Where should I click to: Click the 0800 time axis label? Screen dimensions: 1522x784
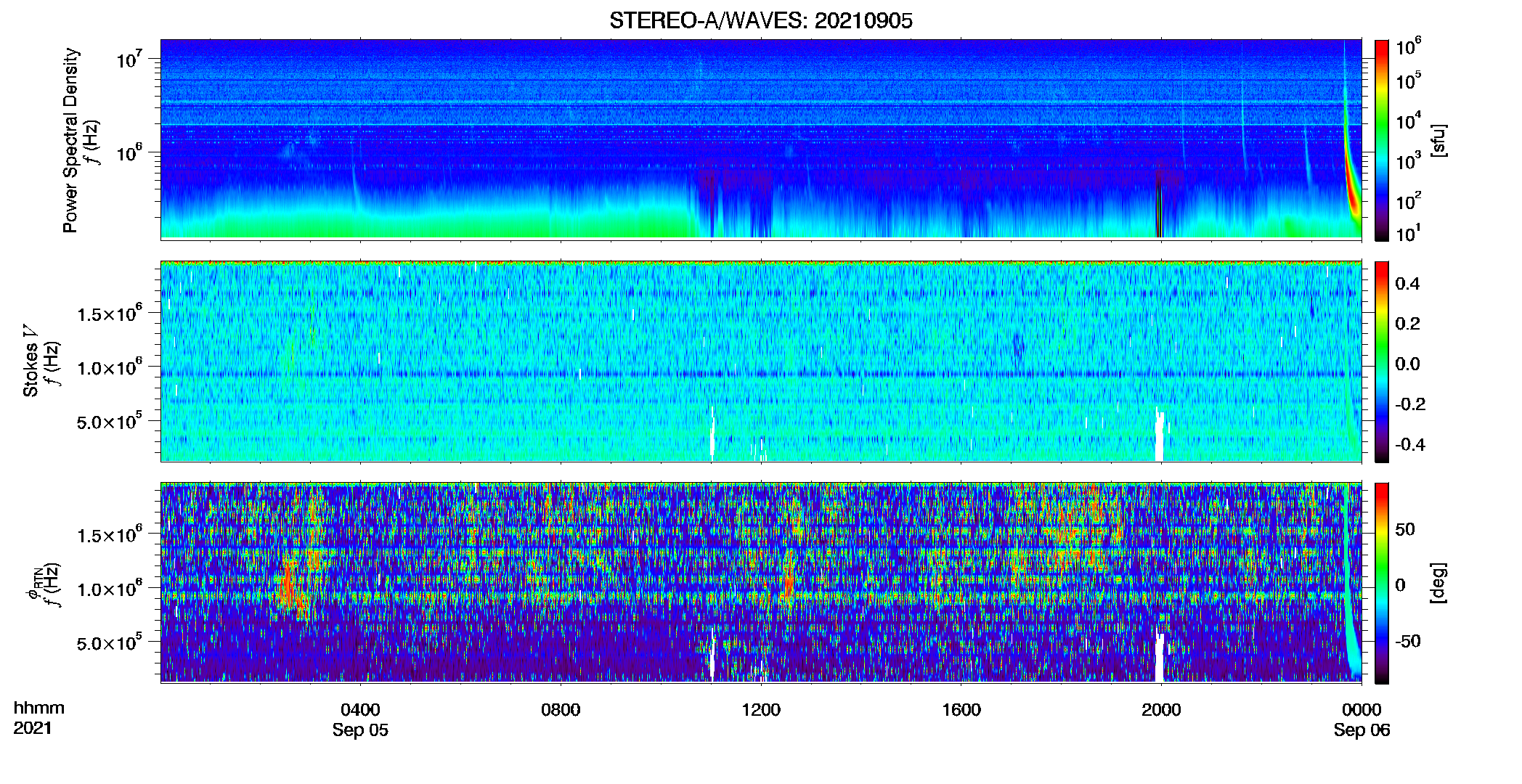561,710
